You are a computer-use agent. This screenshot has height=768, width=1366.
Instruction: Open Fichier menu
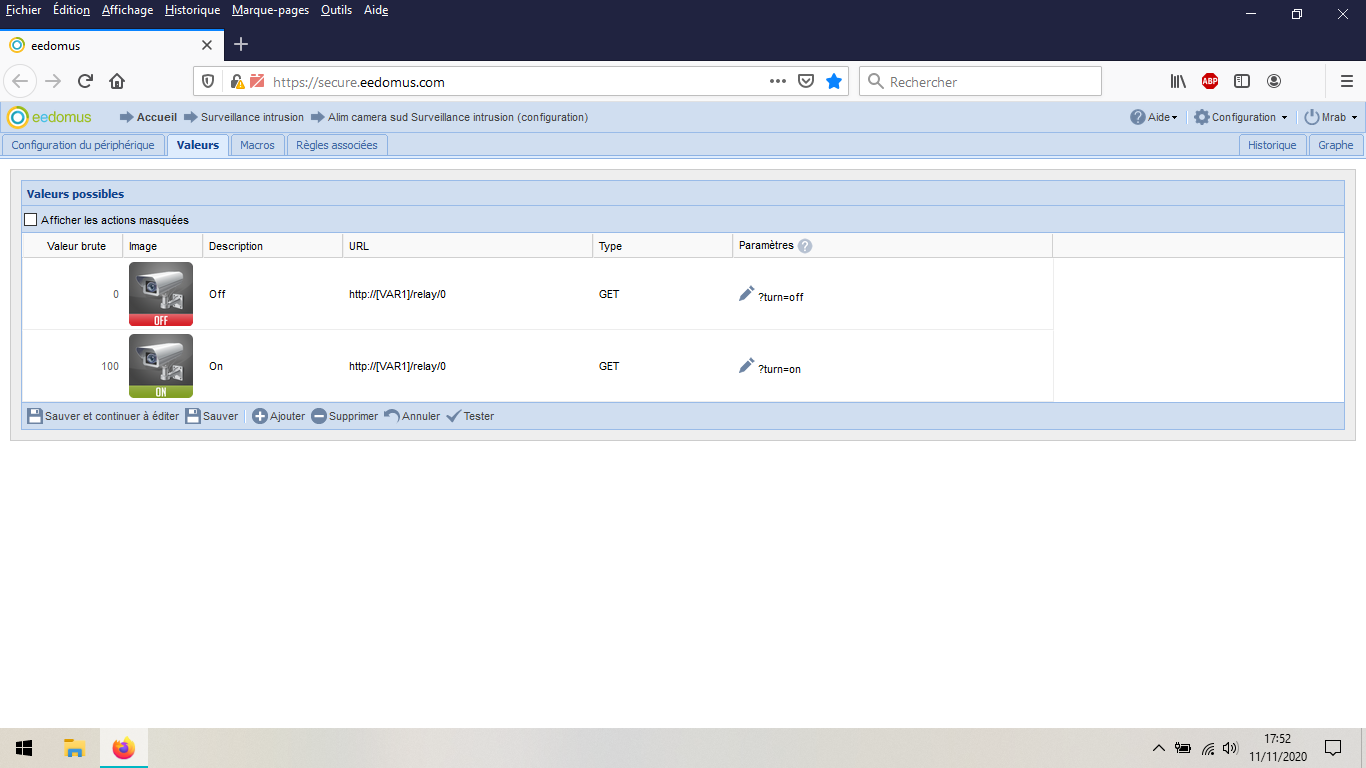pyautogui.click(x=24, y=10)
